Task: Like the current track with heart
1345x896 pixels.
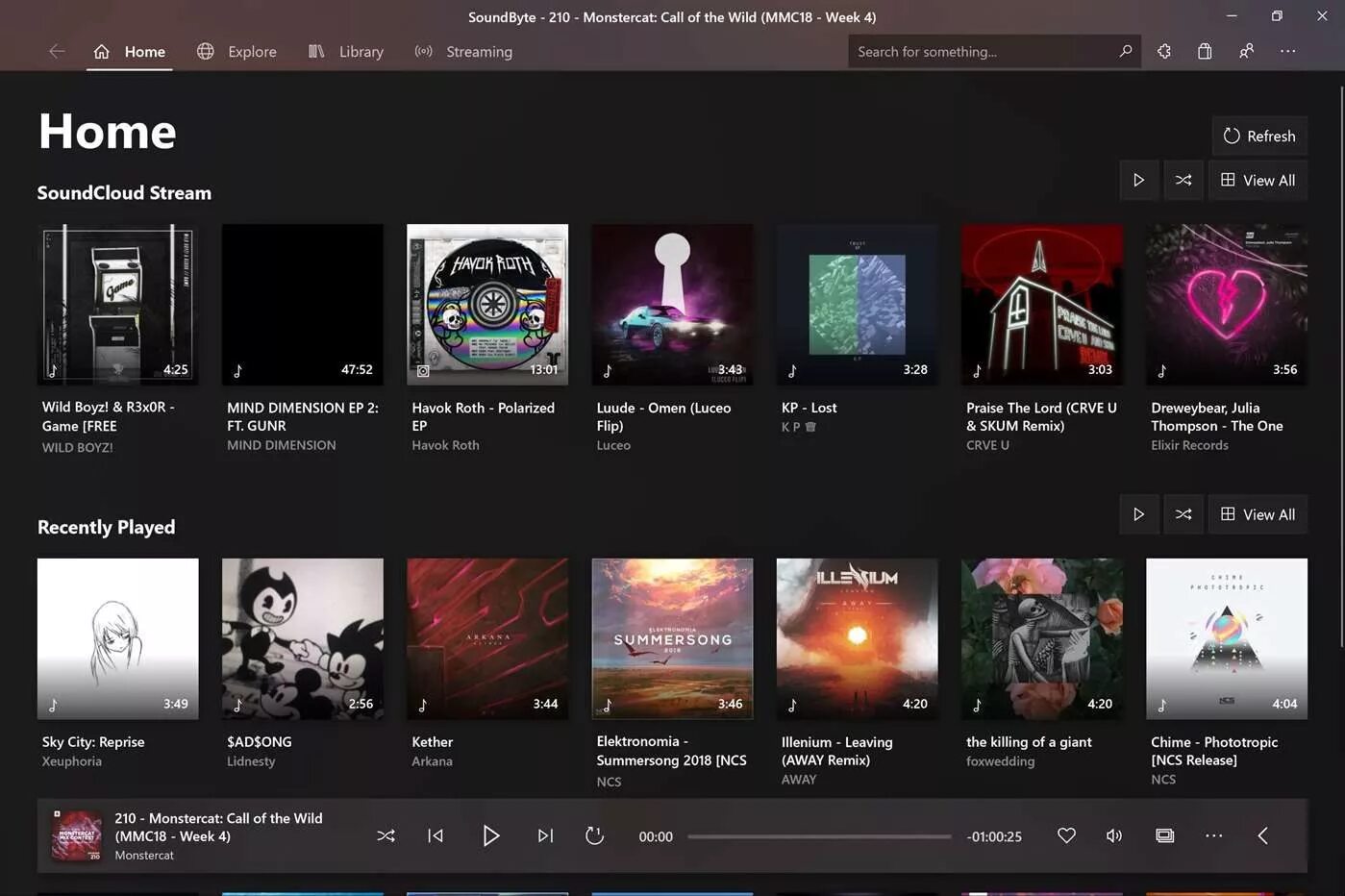Action: pos(1066,835)
